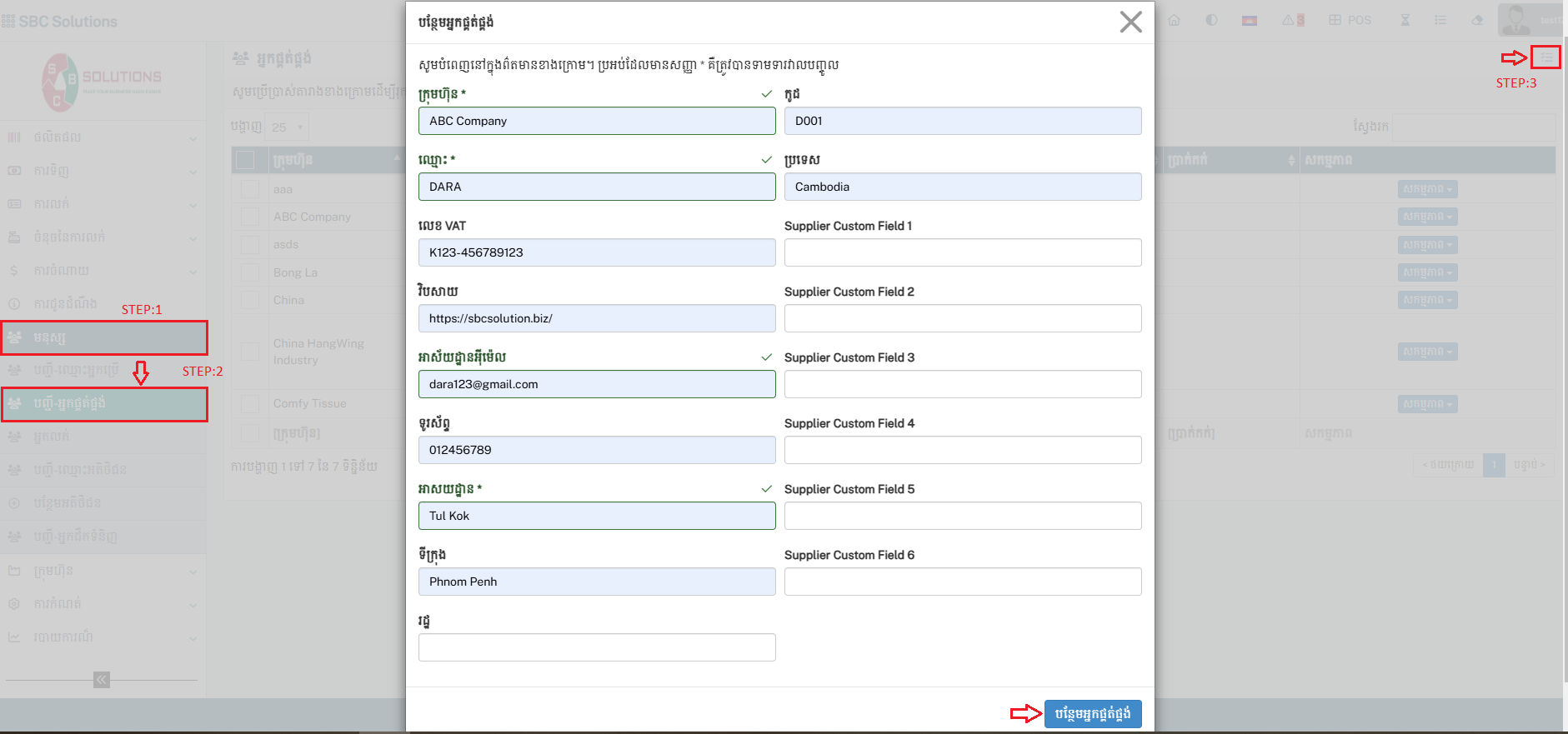Click the Cambodia flag language icon

[x=1249, y=21]
